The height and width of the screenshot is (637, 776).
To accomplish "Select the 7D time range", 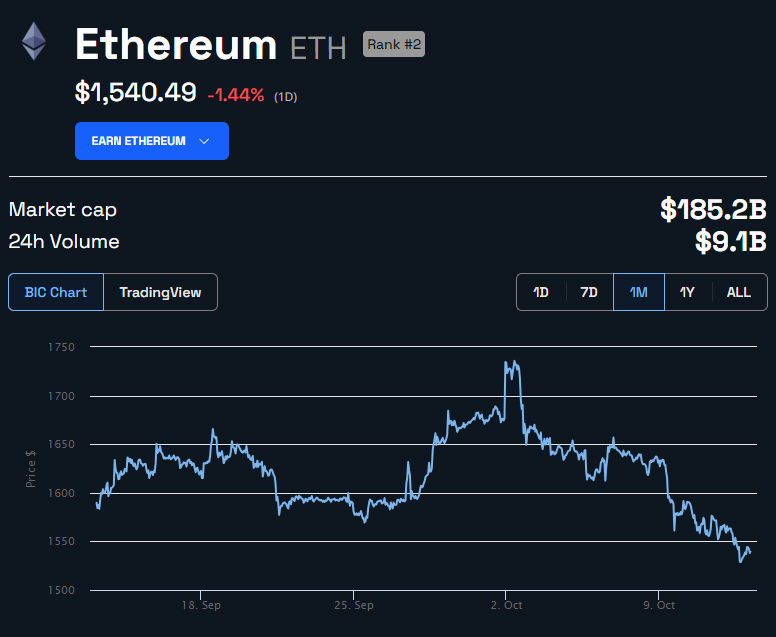I will click(x=589, y=292).
